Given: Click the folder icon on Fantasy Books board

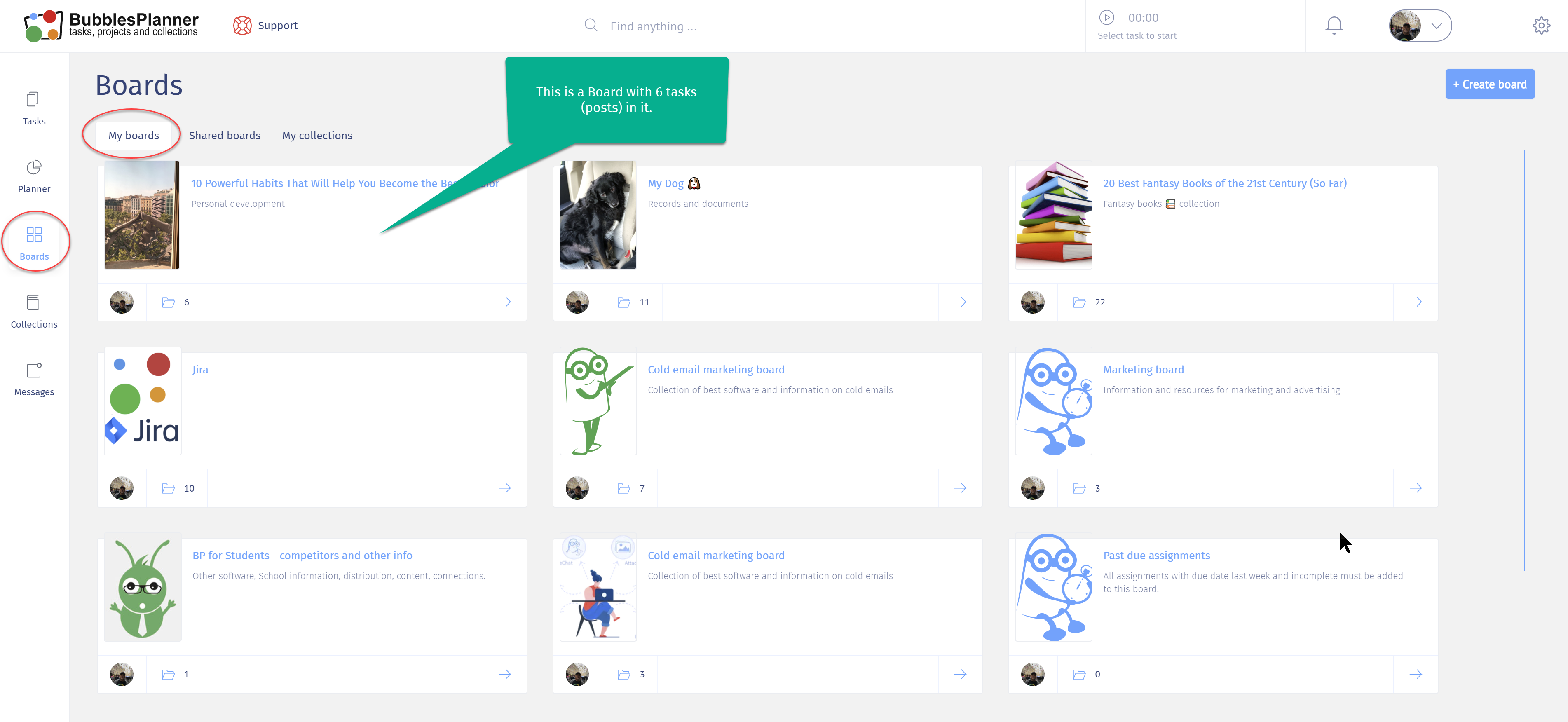Looking at the screenshot, I should pyautogui.click(x=1078, y=302).
